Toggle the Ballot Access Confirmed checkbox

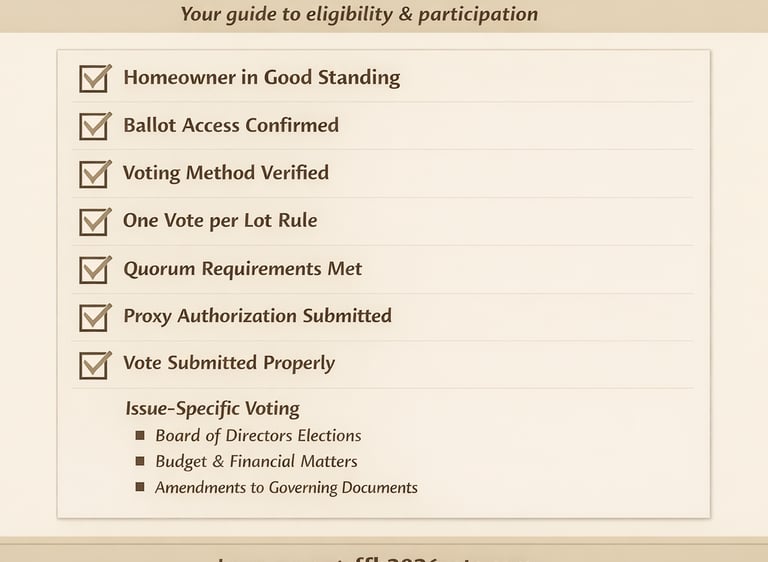pos(94,126)
